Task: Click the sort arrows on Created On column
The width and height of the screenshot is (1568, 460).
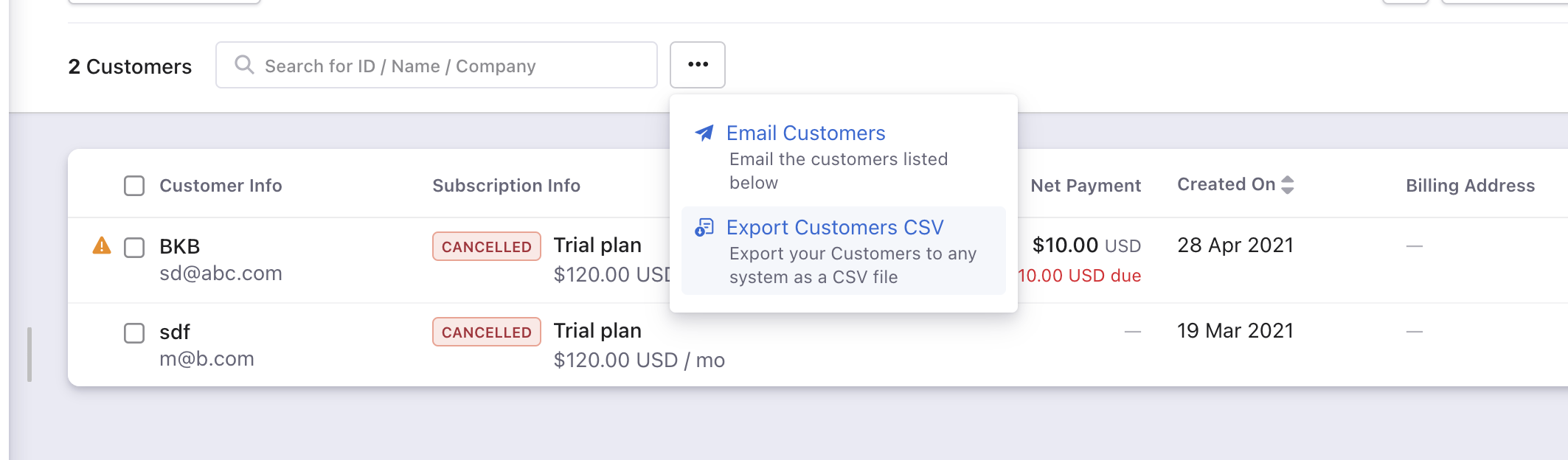Action: (1288, 185)
